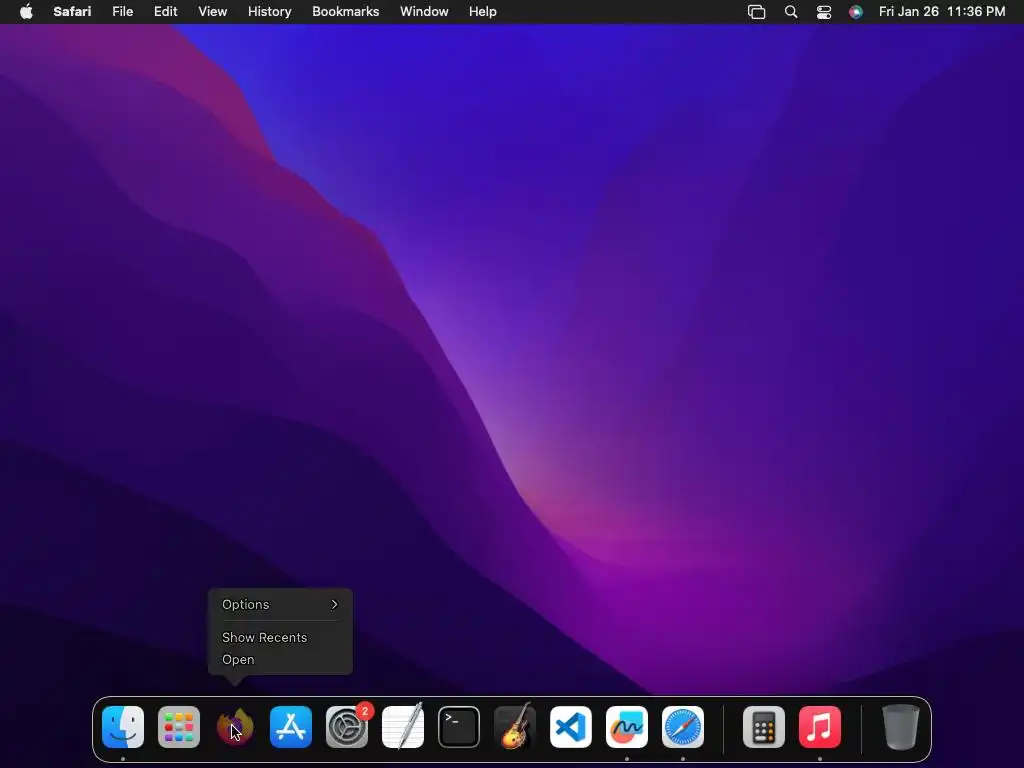Launch Music app from the Dock
Screen dimensions: 1024x768
[x=820, y=727]
